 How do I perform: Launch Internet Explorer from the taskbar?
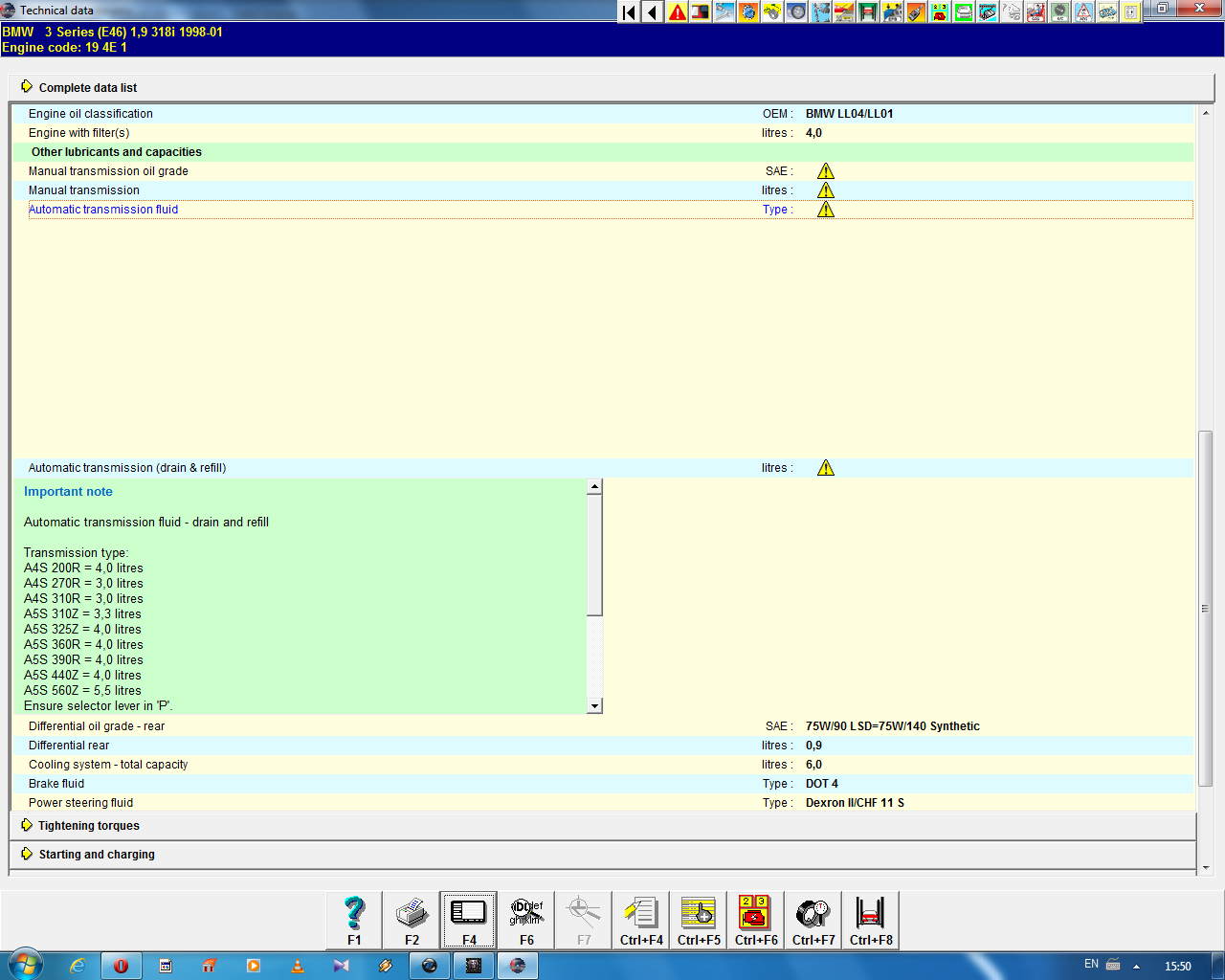[x=78, y=966]
